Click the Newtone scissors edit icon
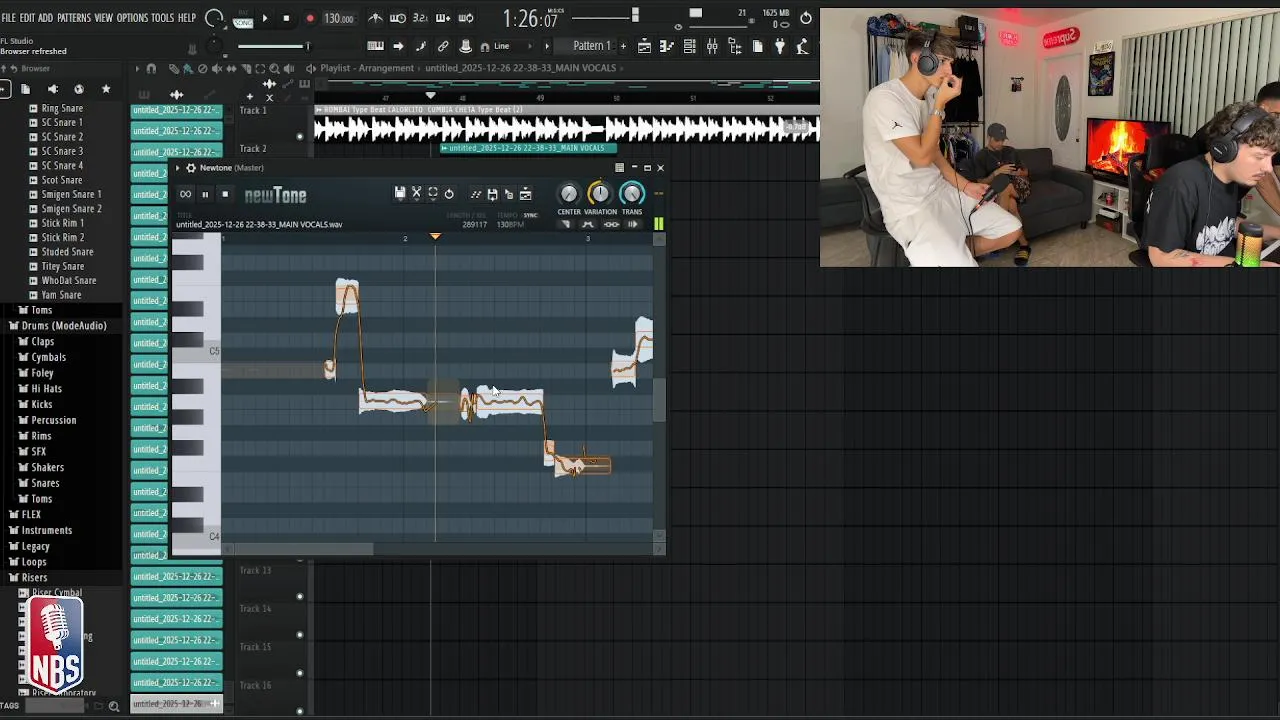 [x=417, y=193]
